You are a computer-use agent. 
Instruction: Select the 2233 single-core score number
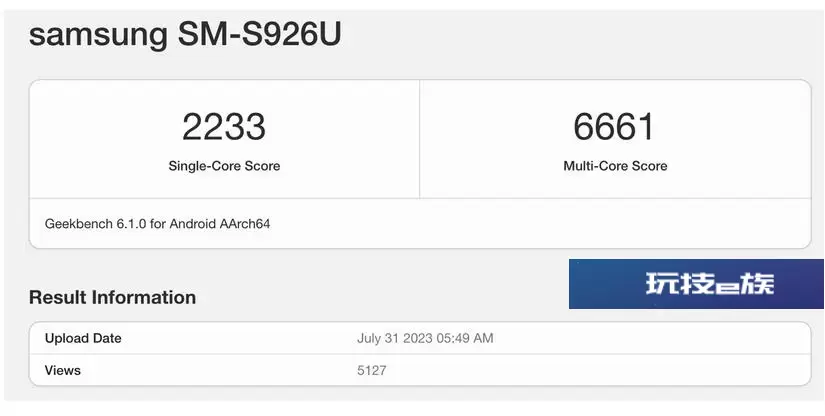point(224,127)
